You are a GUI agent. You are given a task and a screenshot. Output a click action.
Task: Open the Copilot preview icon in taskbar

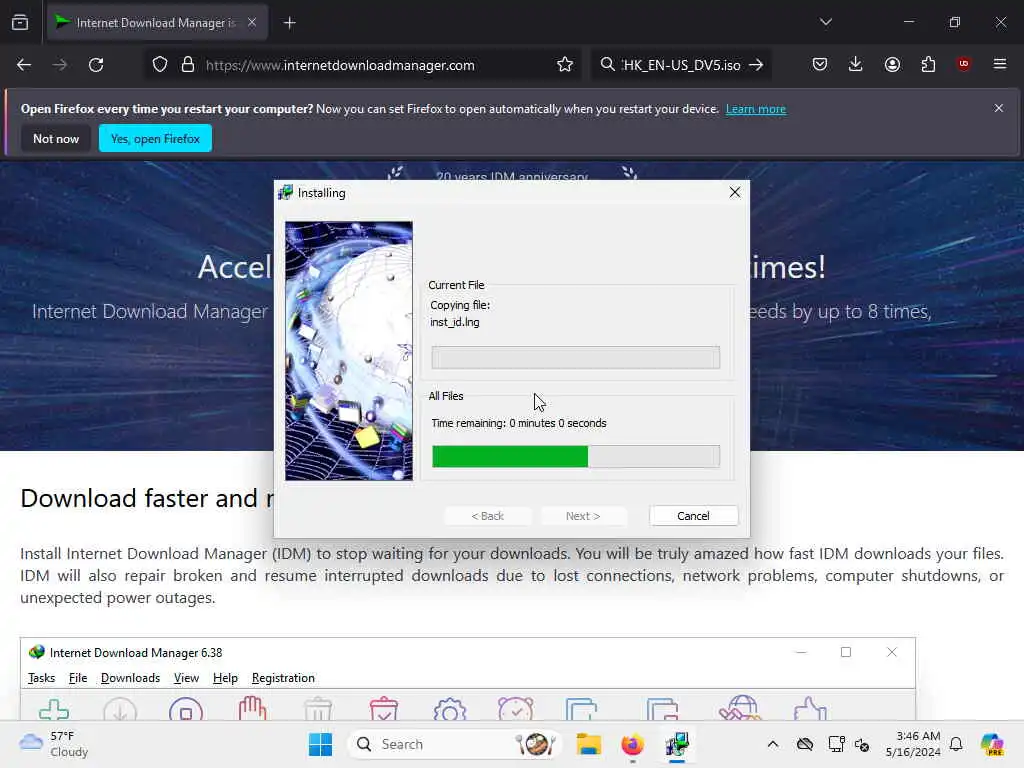tap(992, 744)
